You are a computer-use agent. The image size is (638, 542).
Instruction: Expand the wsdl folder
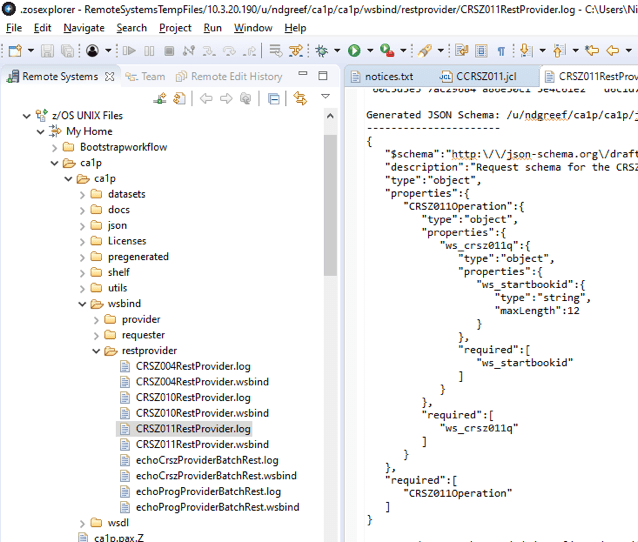click(x=82, y=523)
